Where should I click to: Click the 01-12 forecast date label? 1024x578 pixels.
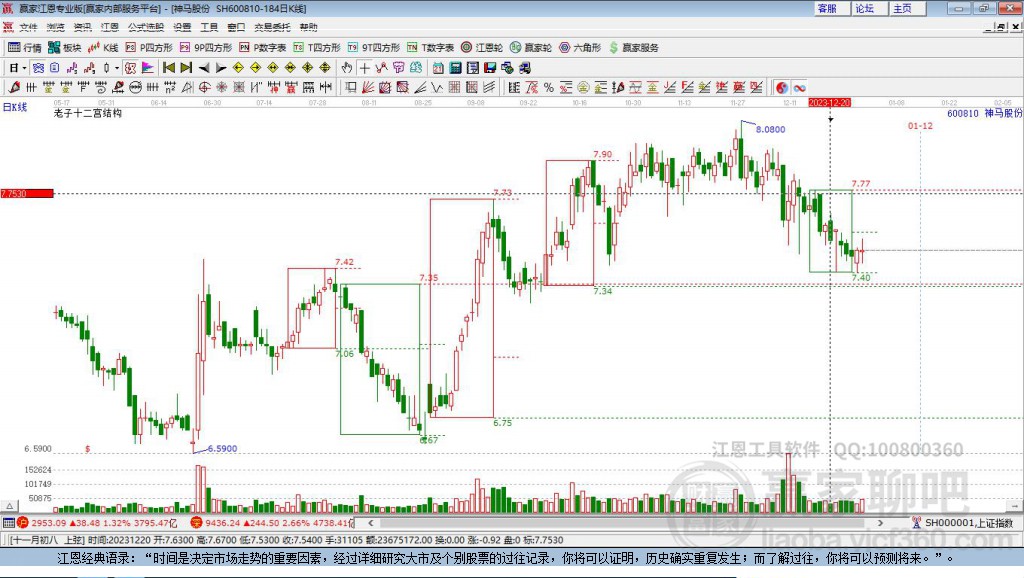coord(920,125)
